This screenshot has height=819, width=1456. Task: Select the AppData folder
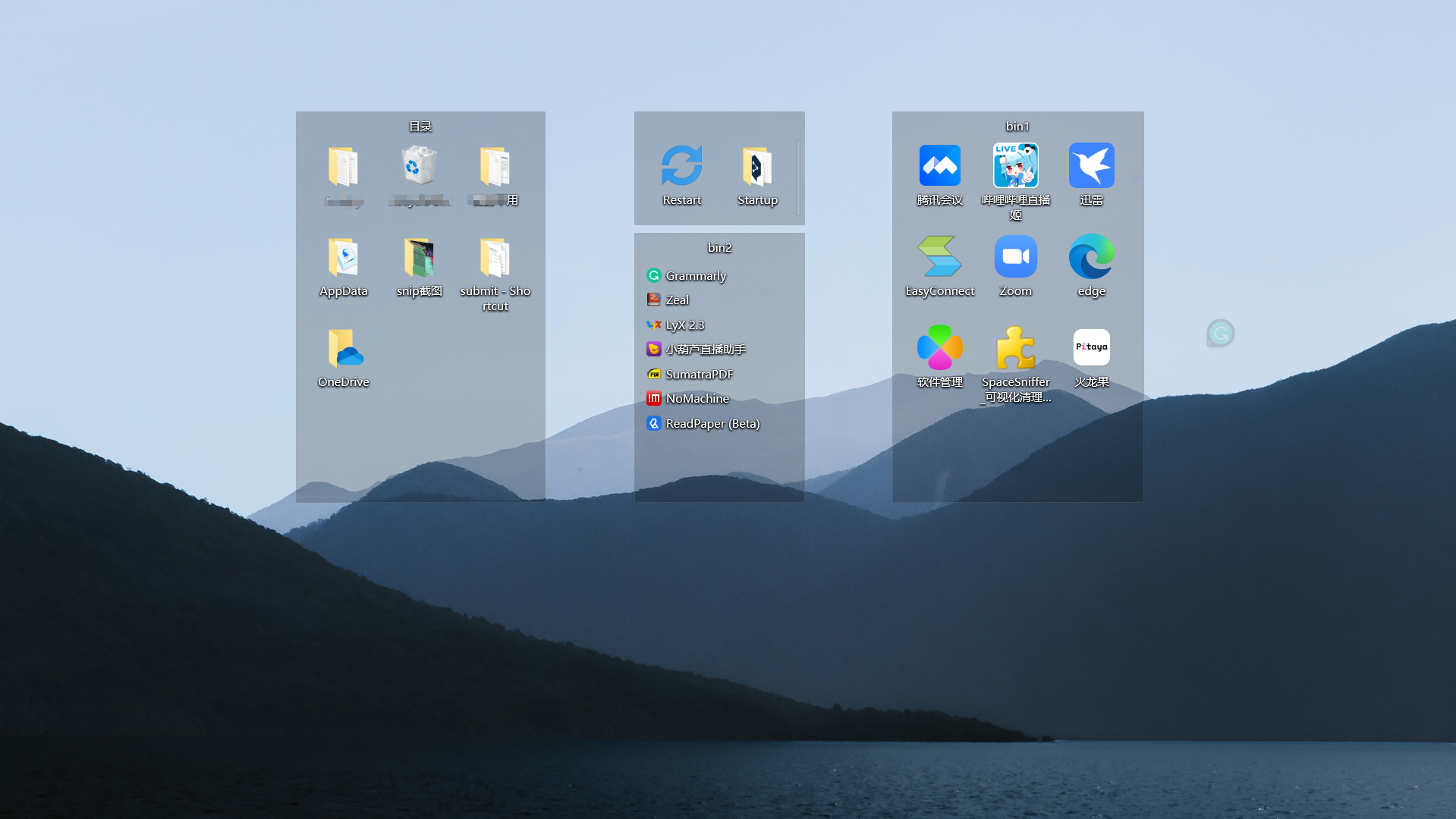(344, 257)
